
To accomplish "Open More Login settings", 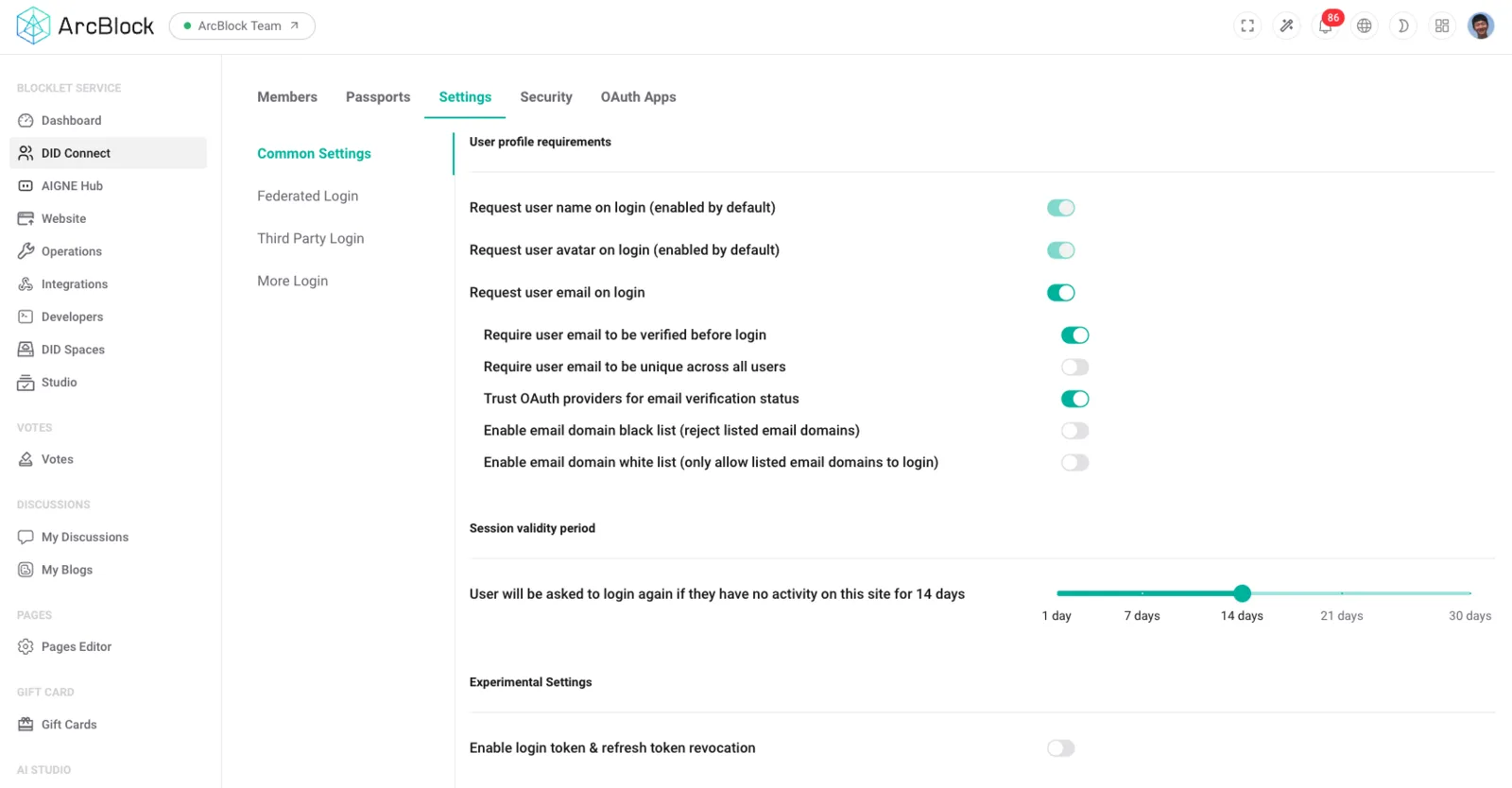I will click(293, 281).
